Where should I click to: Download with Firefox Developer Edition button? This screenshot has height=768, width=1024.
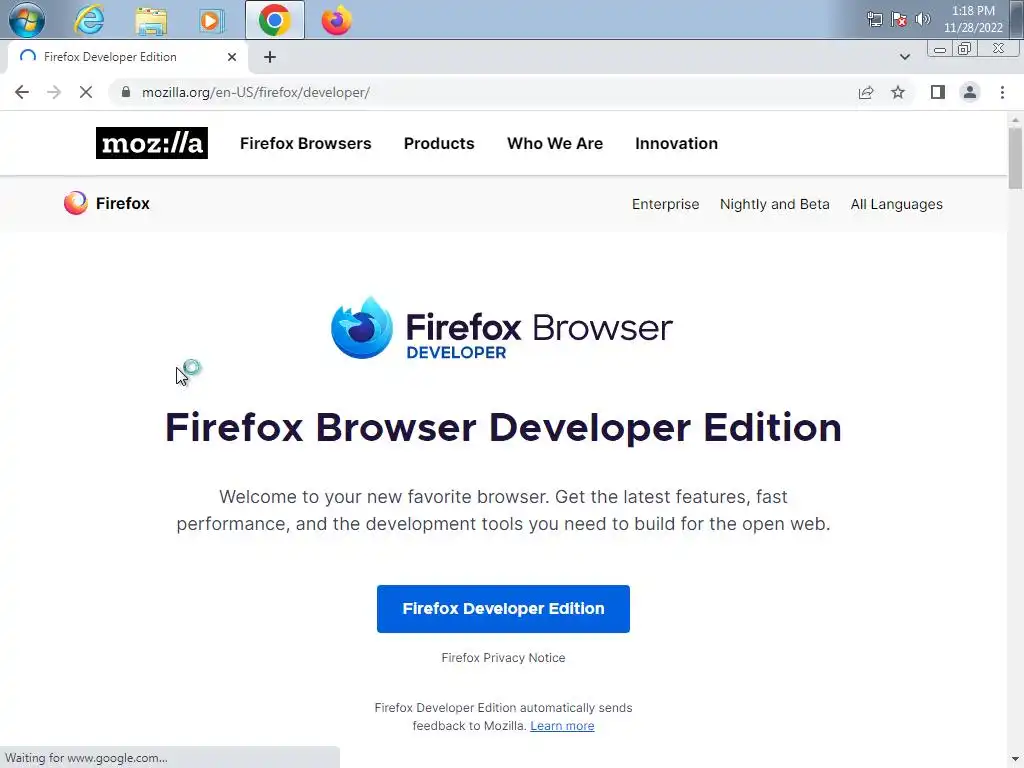(x=503, y=609)
